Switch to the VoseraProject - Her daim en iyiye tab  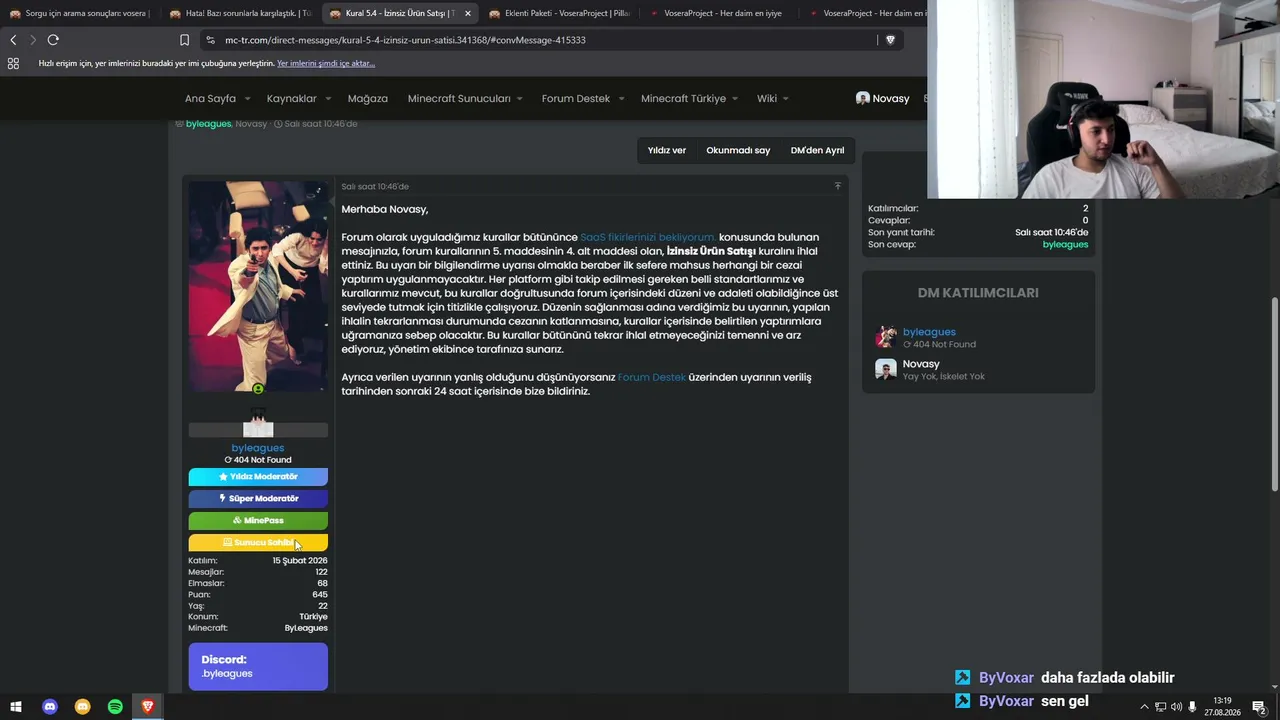click(716, 13)
